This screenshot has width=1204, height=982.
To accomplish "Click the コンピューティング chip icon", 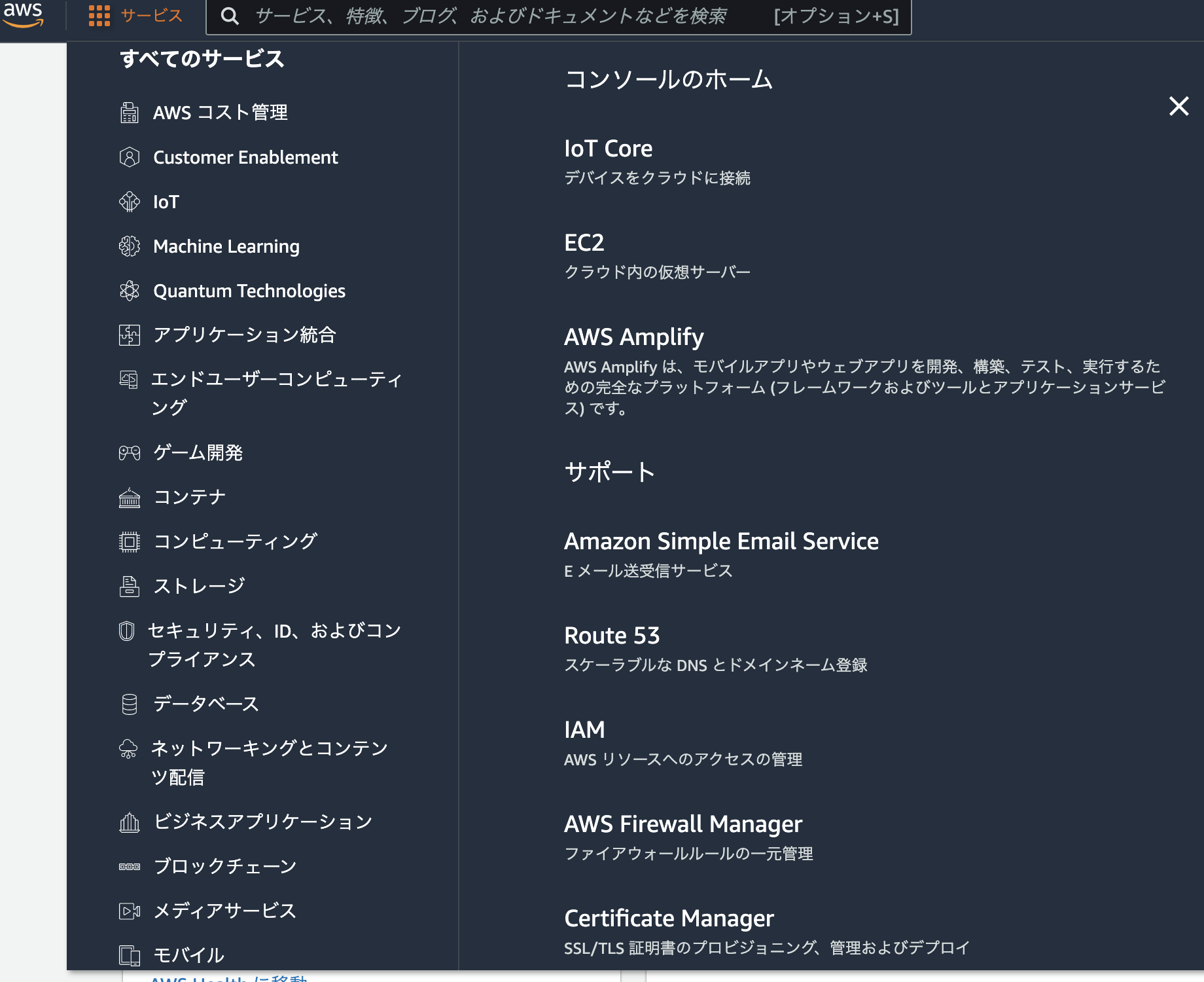I will tap(130, 542).
